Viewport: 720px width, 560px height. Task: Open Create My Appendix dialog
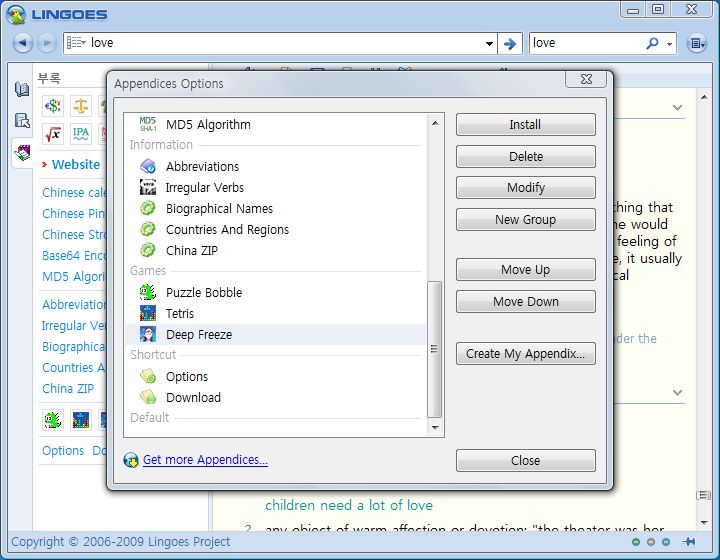(526, 354)
